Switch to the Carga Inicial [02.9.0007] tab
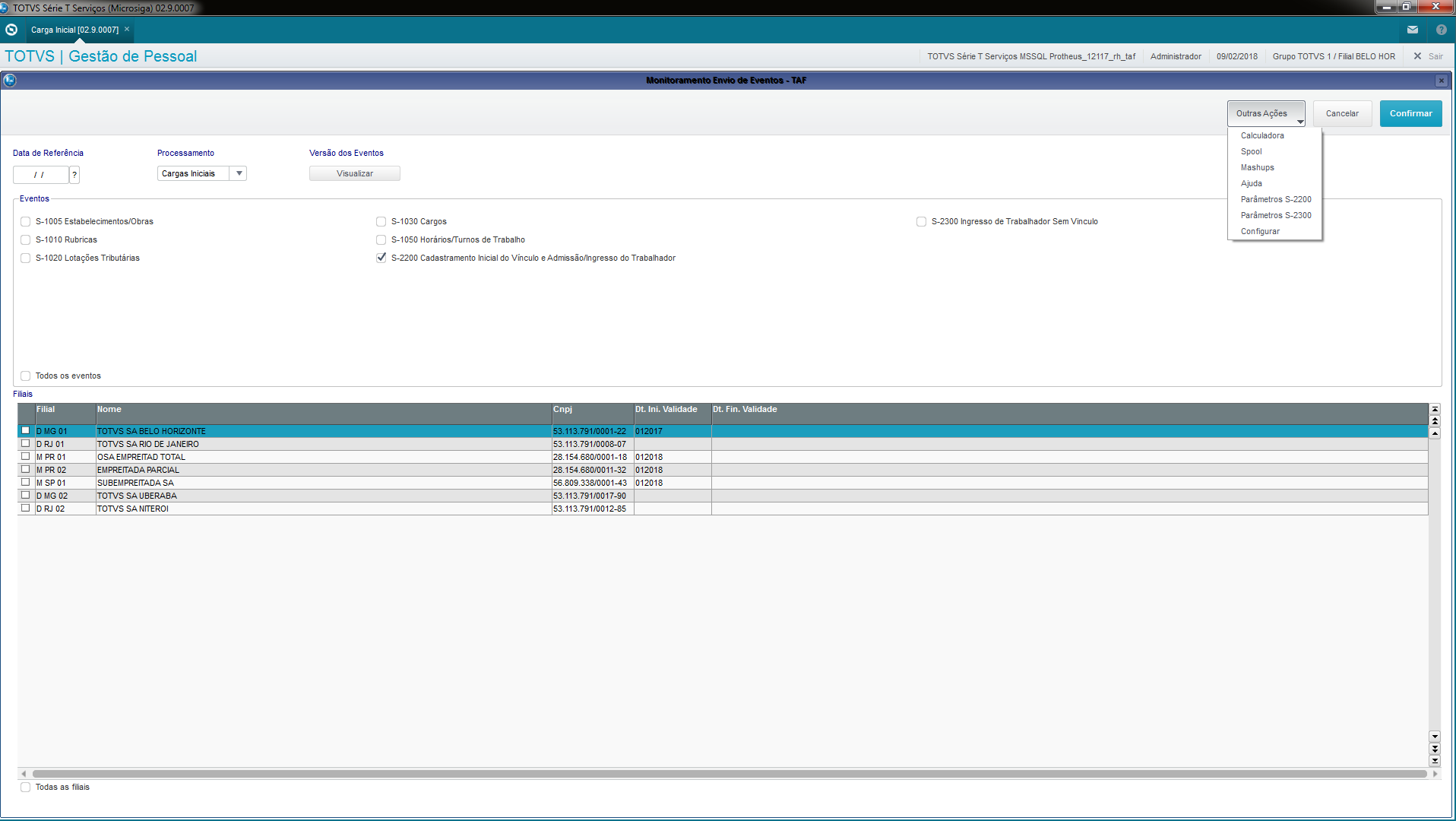The image size is (1456, 821). click(74, 30)
